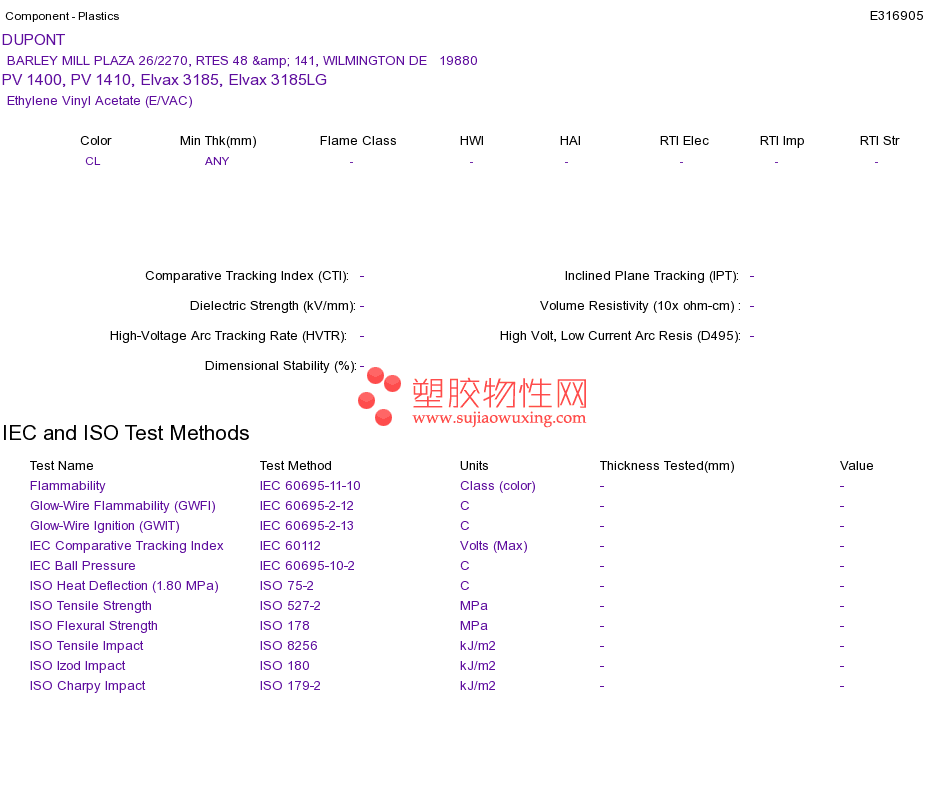950x800 pixels.
Task: Click test method IEC 60695-2-12
Action: (x=307, y=506)
